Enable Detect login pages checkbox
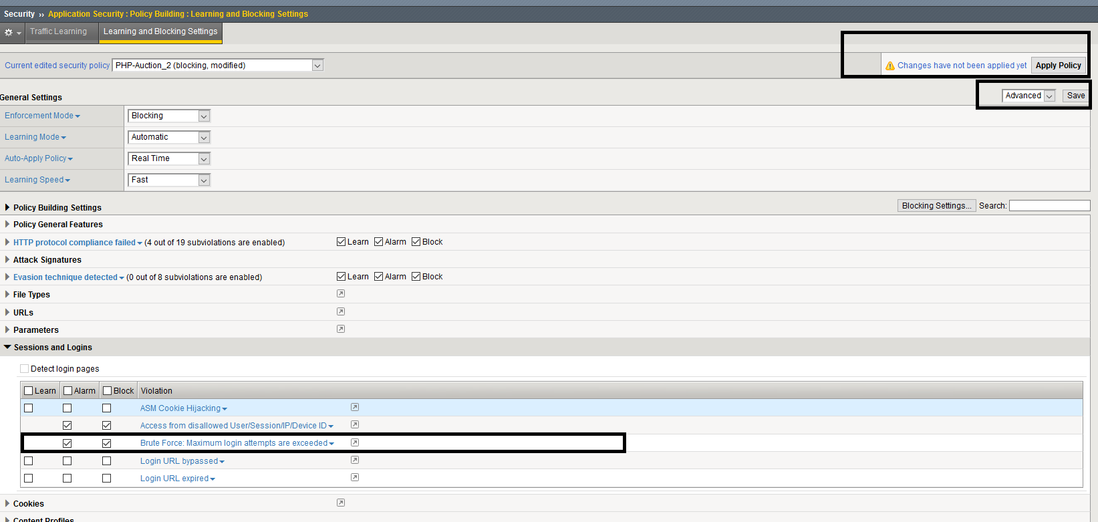The height and width of the screenshot is (522, 1098). [25, 369]
